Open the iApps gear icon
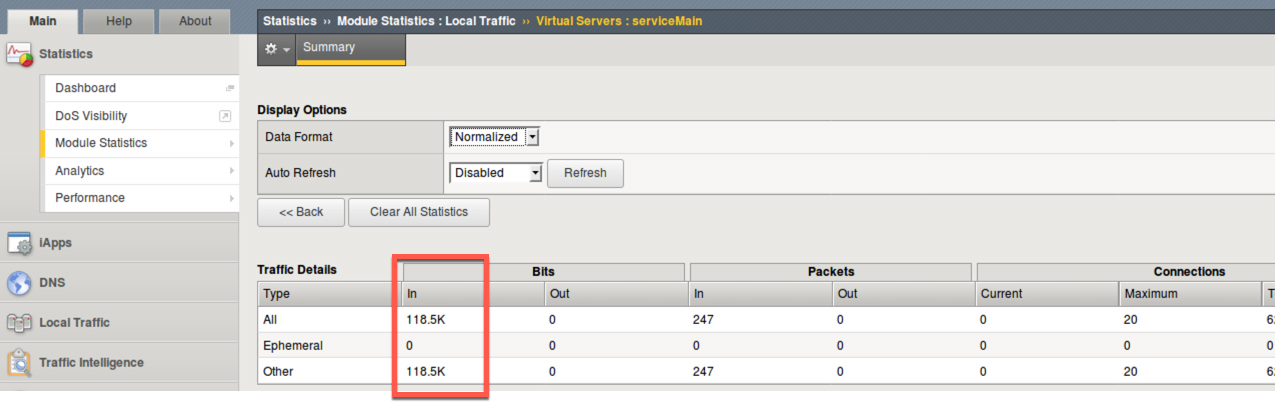The height and width of the screenshot is (404, 1275). [x=19, y=243]
